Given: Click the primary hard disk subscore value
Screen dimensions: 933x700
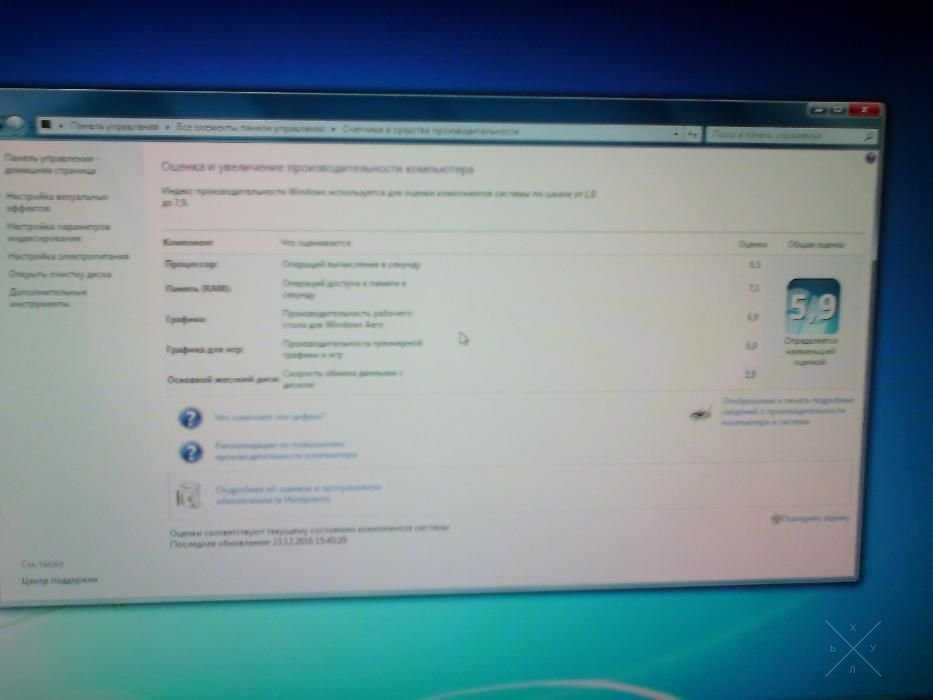Looking at the screenshot, I should click(750, 374).
